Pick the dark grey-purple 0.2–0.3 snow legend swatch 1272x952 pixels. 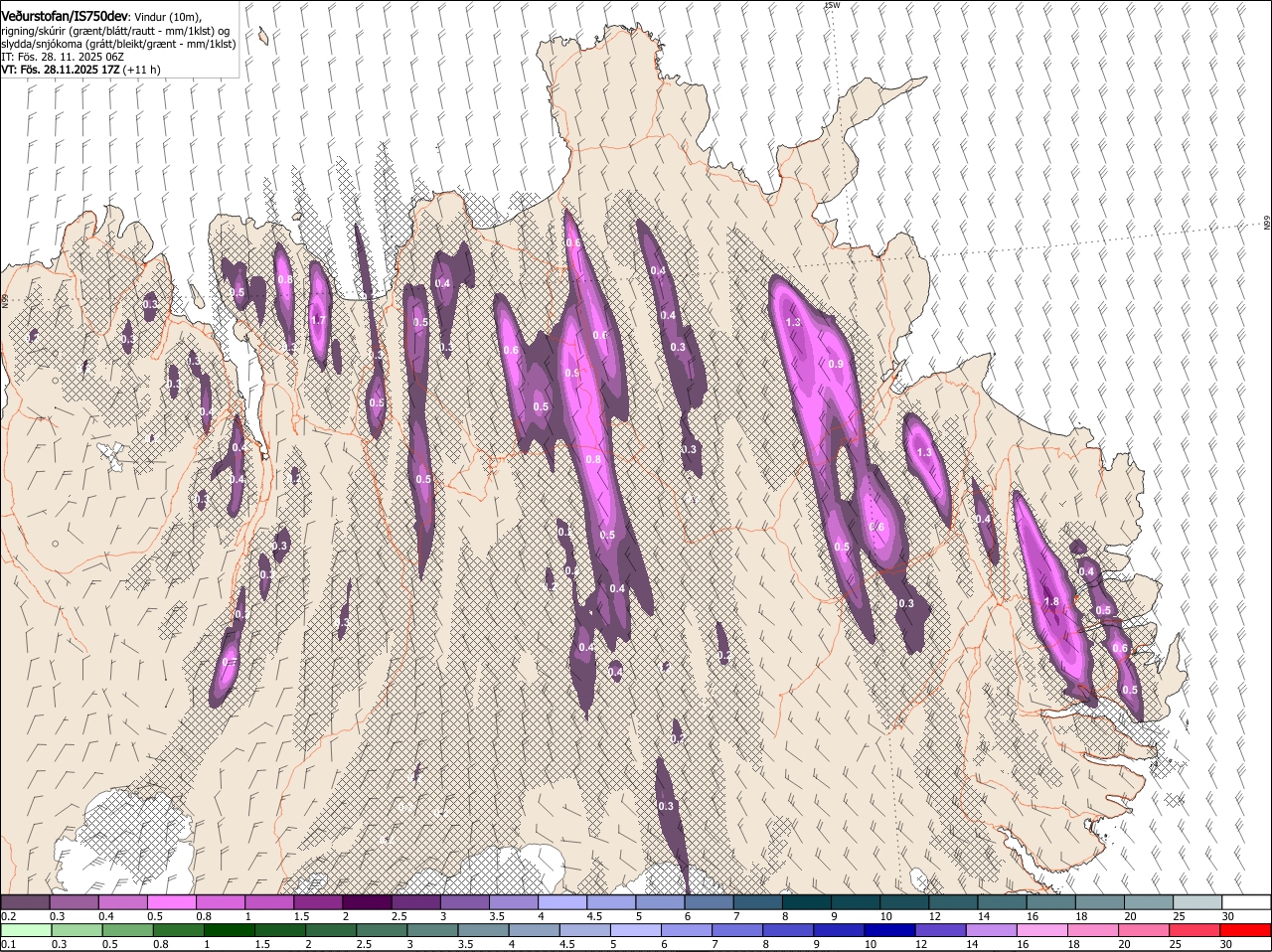tap(25, 902)
